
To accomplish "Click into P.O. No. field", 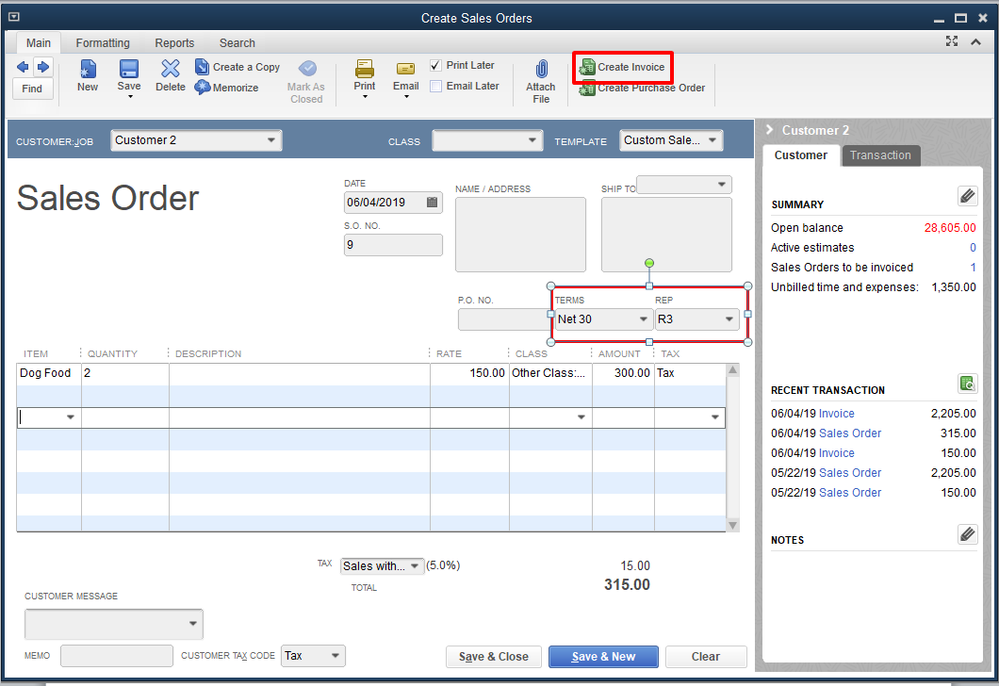I will tap(503, 319).
